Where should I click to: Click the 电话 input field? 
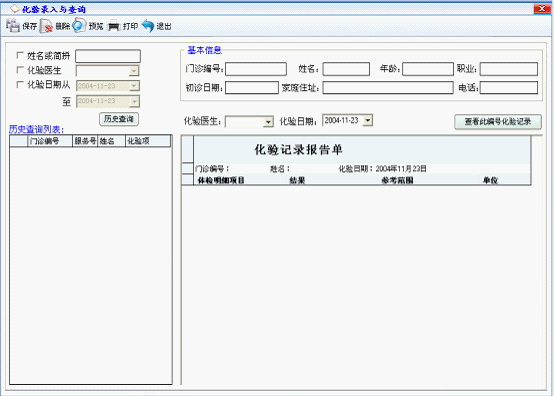tap(508, 88)
